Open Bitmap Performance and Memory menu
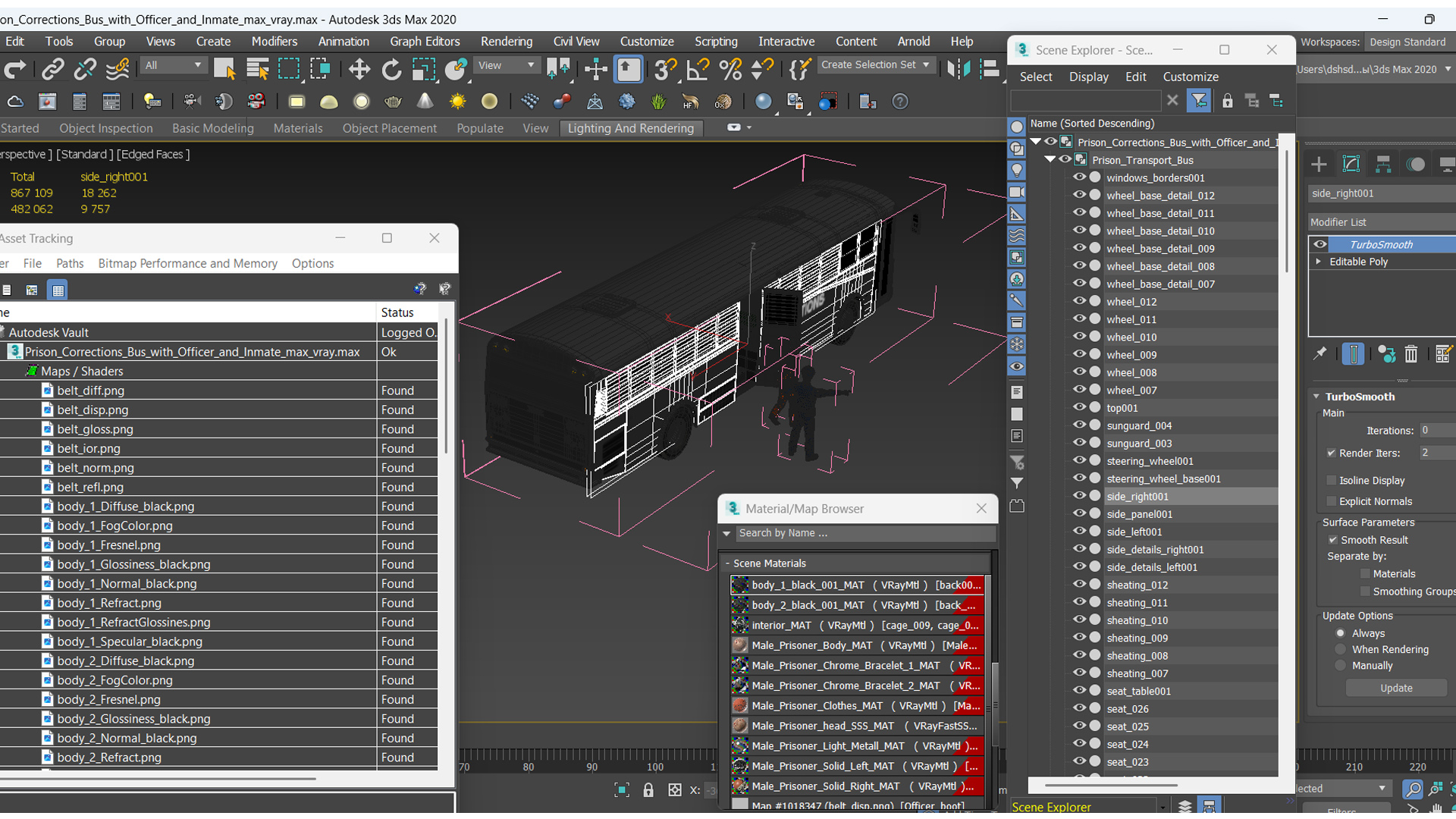 point(187,263)
